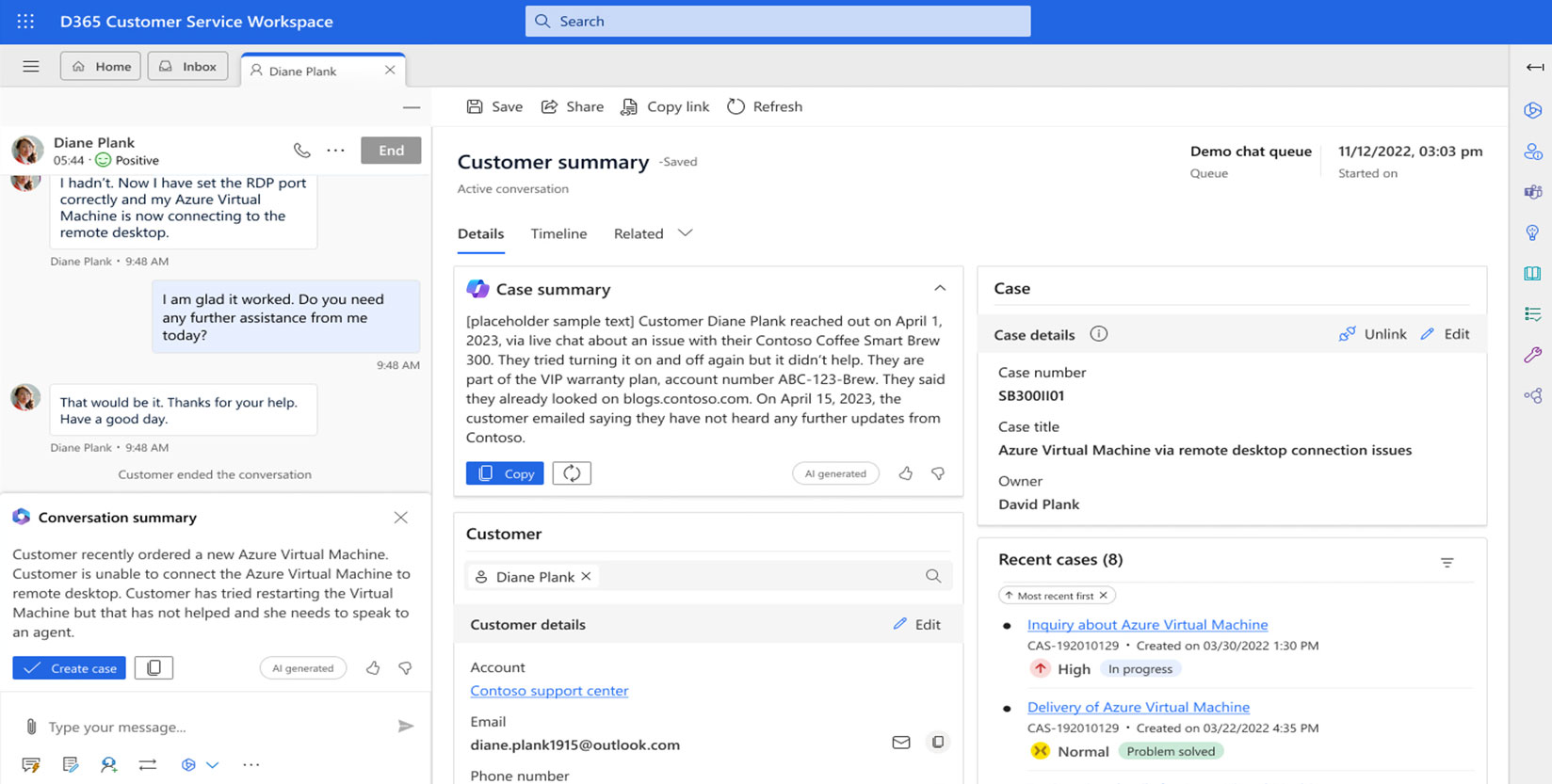This screenshot has height=784, width=1552.
Task: Share the customer summary
Action: point(572,107)
